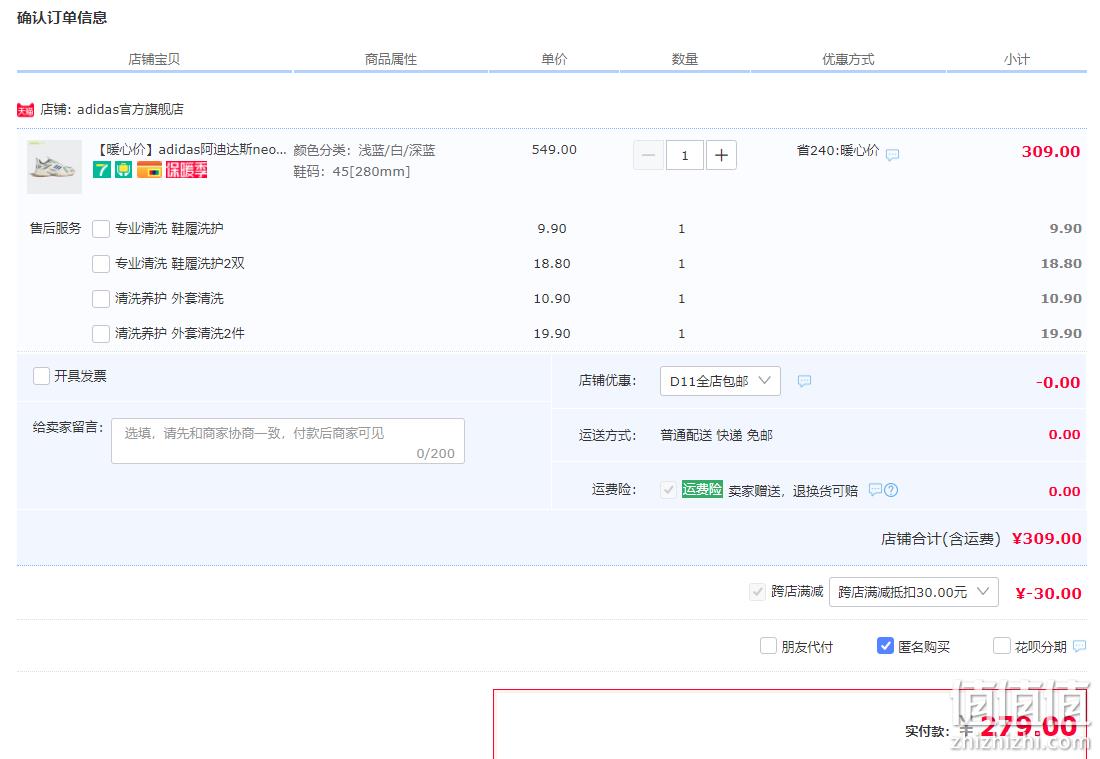This screenshot has width=1100, height=759.
Task: Click the red 309.00 product subtotal
Action: [1051, 152]
